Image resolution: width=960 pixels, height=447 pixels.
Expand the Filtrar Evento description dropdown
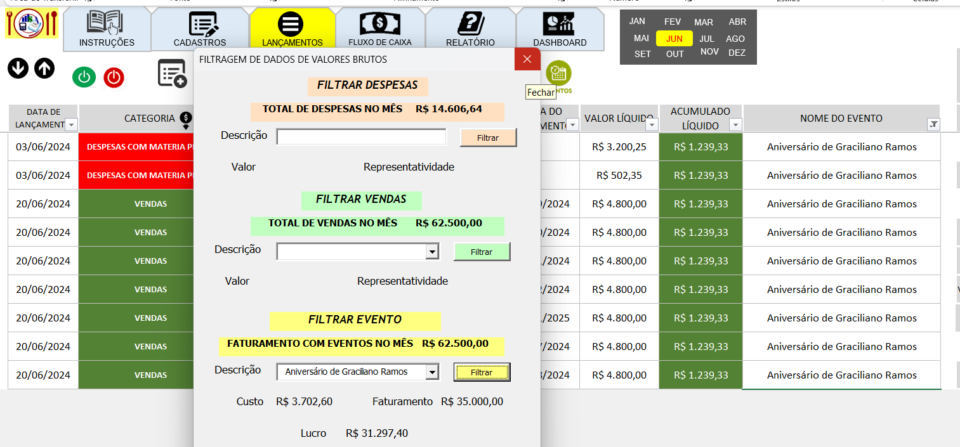[432, 372]
